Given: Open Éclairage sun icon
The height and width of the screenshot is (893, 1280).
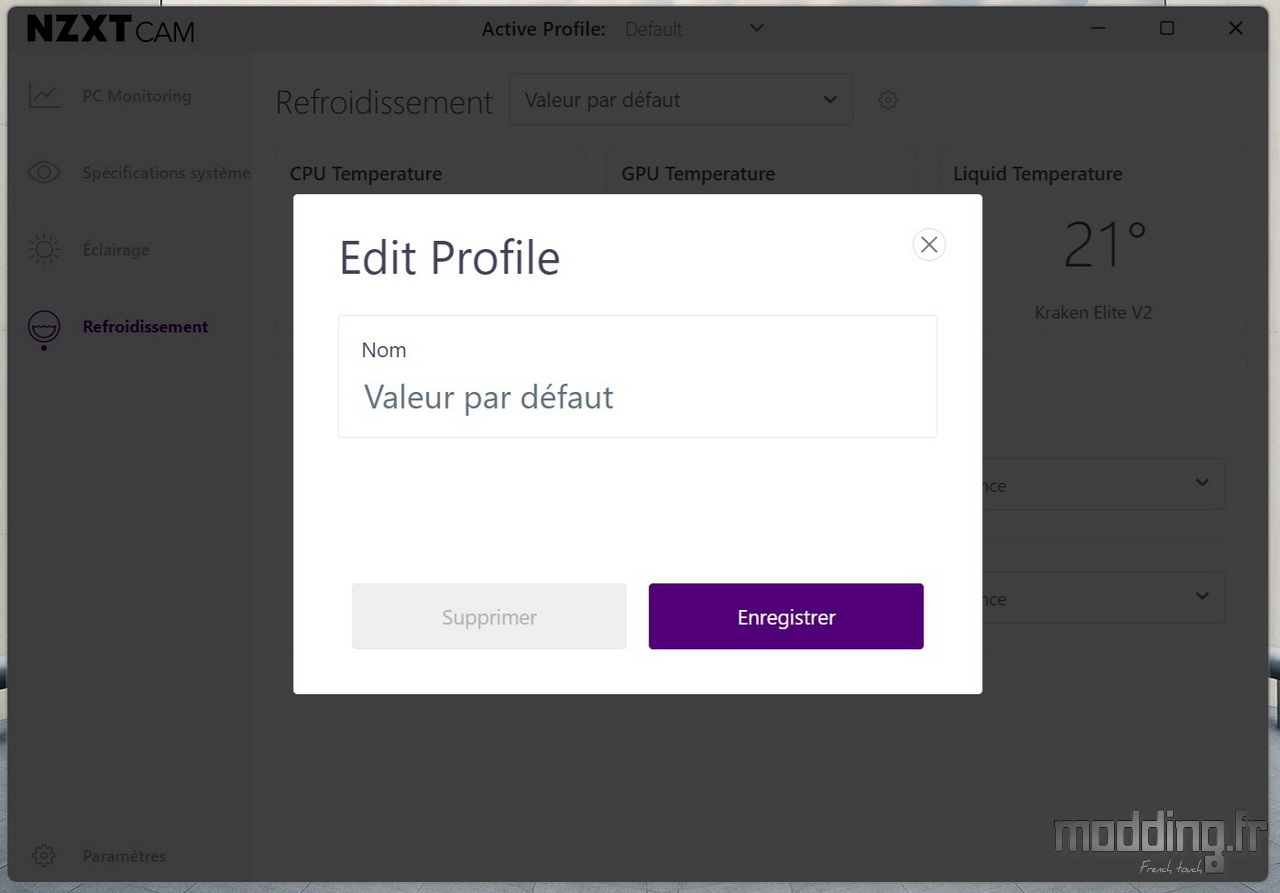Looking at the screenshot, I should tap(44, 250).
